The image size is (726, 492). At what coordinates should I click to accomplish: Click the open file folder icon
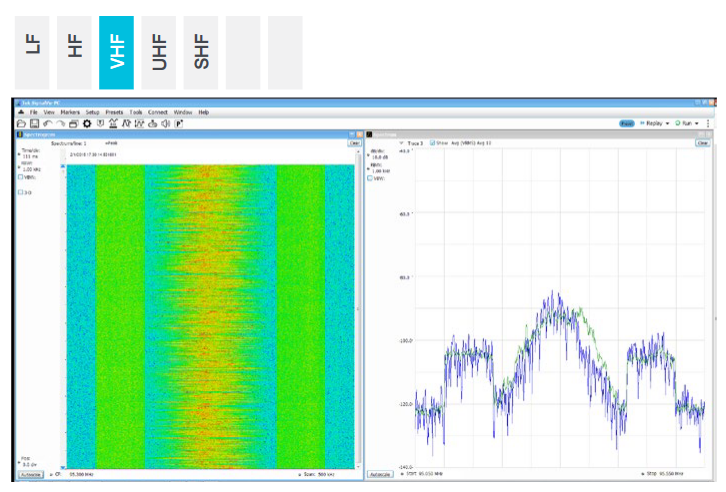tap(22, 123)
